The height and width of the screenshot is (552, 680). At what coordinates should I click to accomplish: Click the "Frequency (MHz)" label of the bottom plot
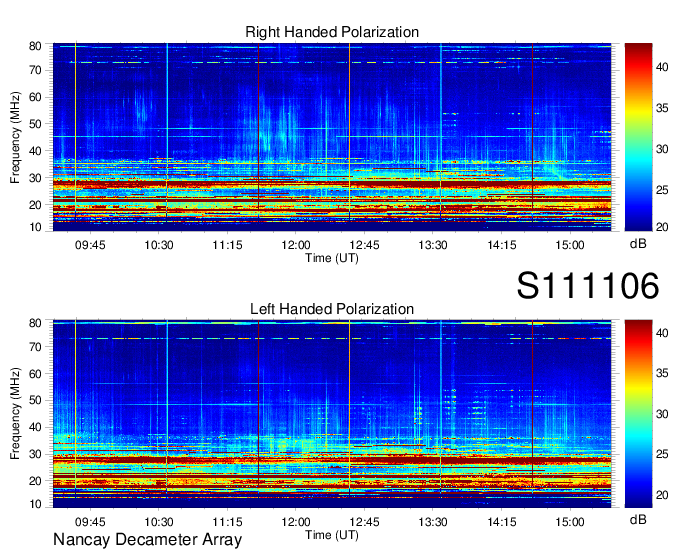(15, 414)
